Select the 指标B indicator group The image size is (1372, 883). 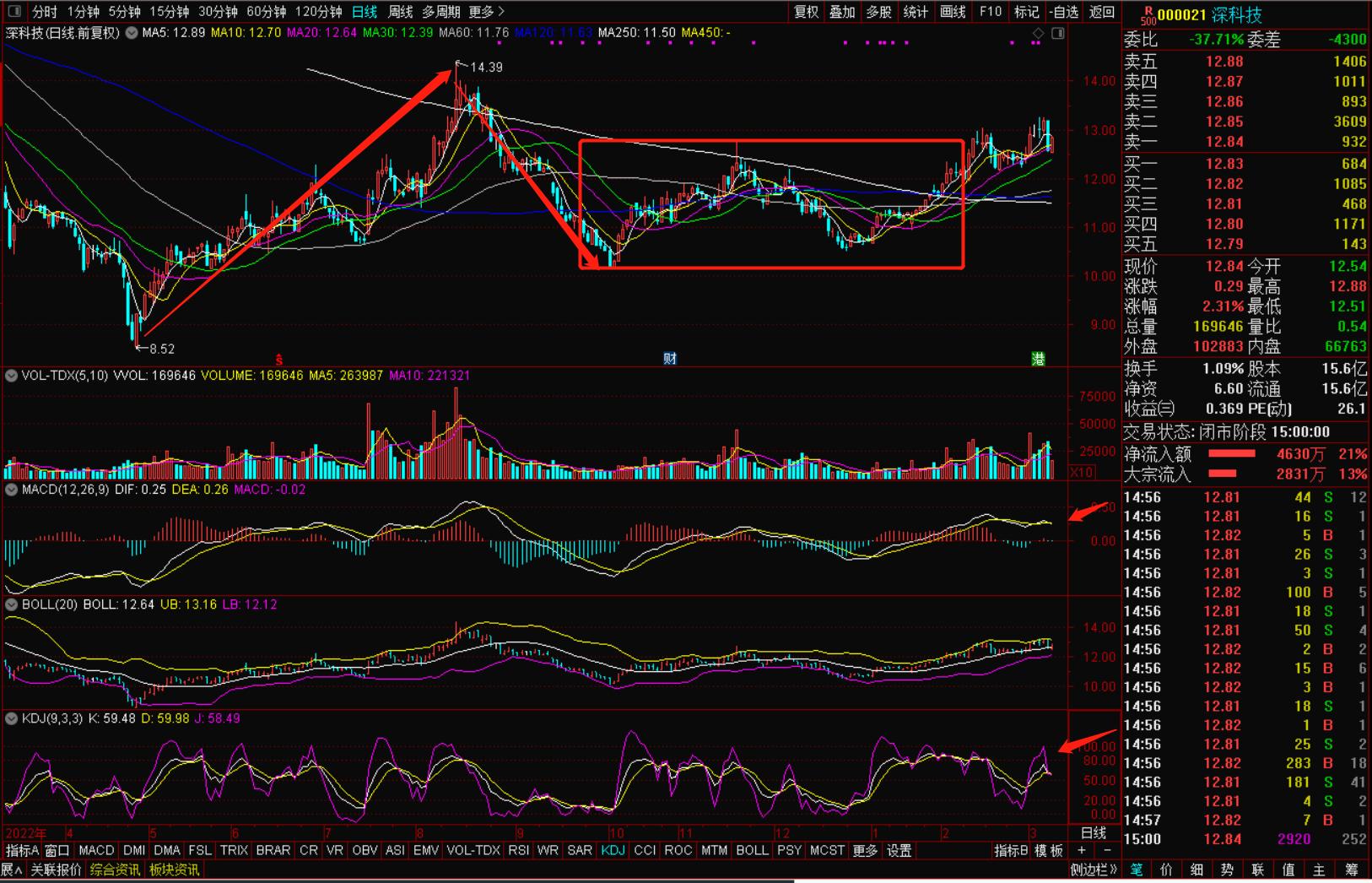[1011, 851]
